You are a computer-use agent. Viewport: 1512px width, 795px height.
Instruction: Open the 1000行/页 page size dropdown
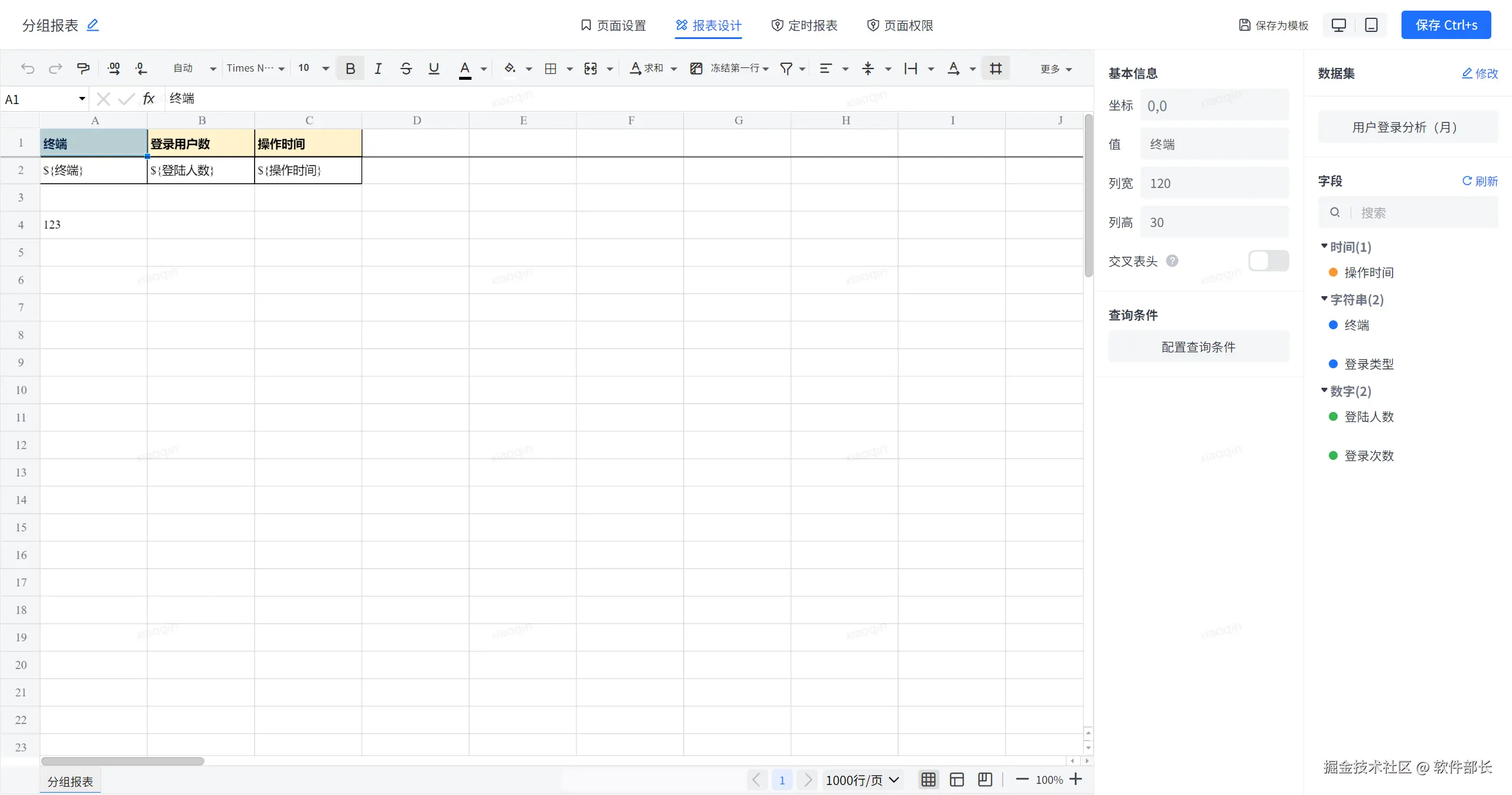862,780
